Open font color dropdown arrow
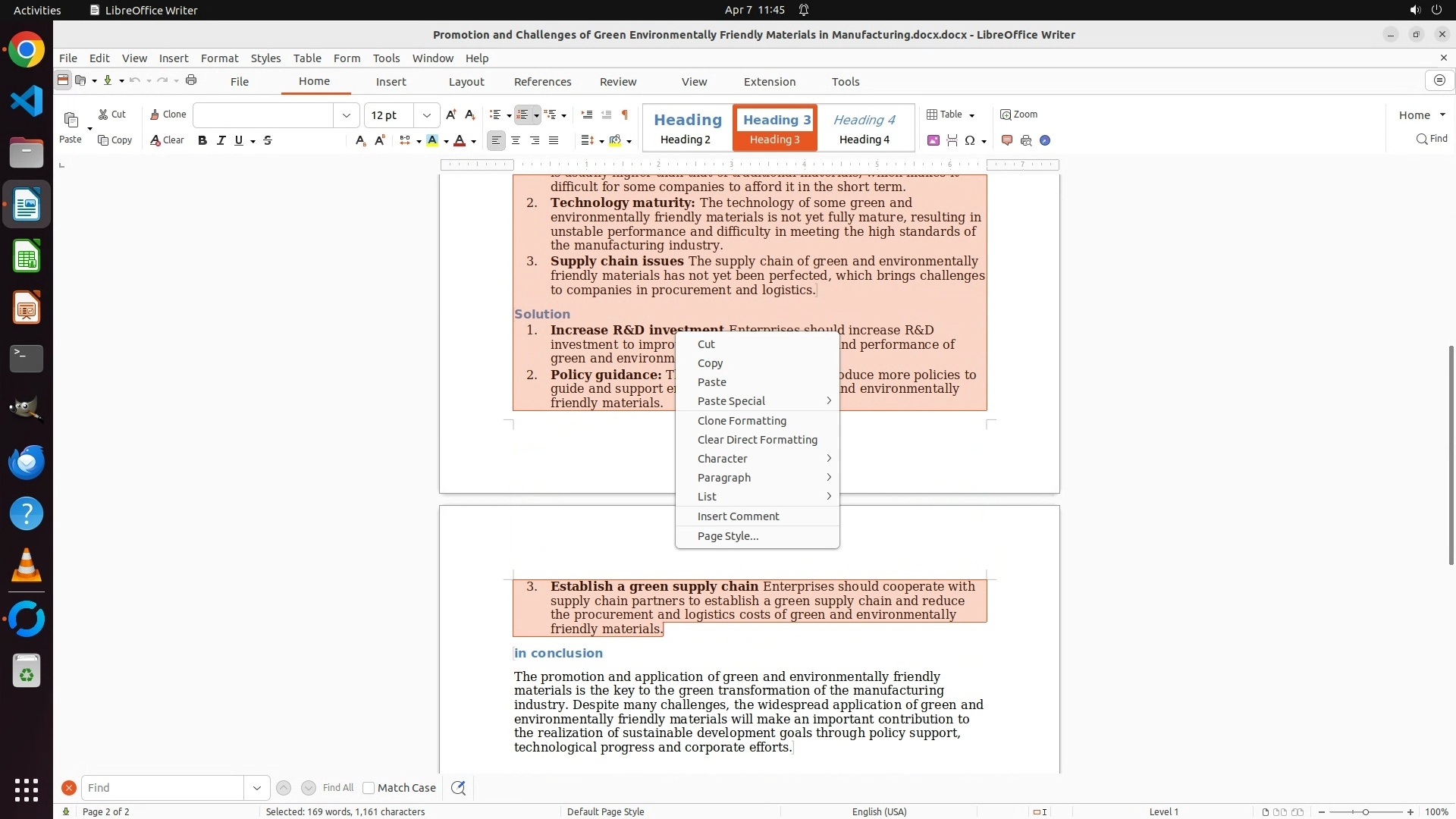 pos(474,141)
